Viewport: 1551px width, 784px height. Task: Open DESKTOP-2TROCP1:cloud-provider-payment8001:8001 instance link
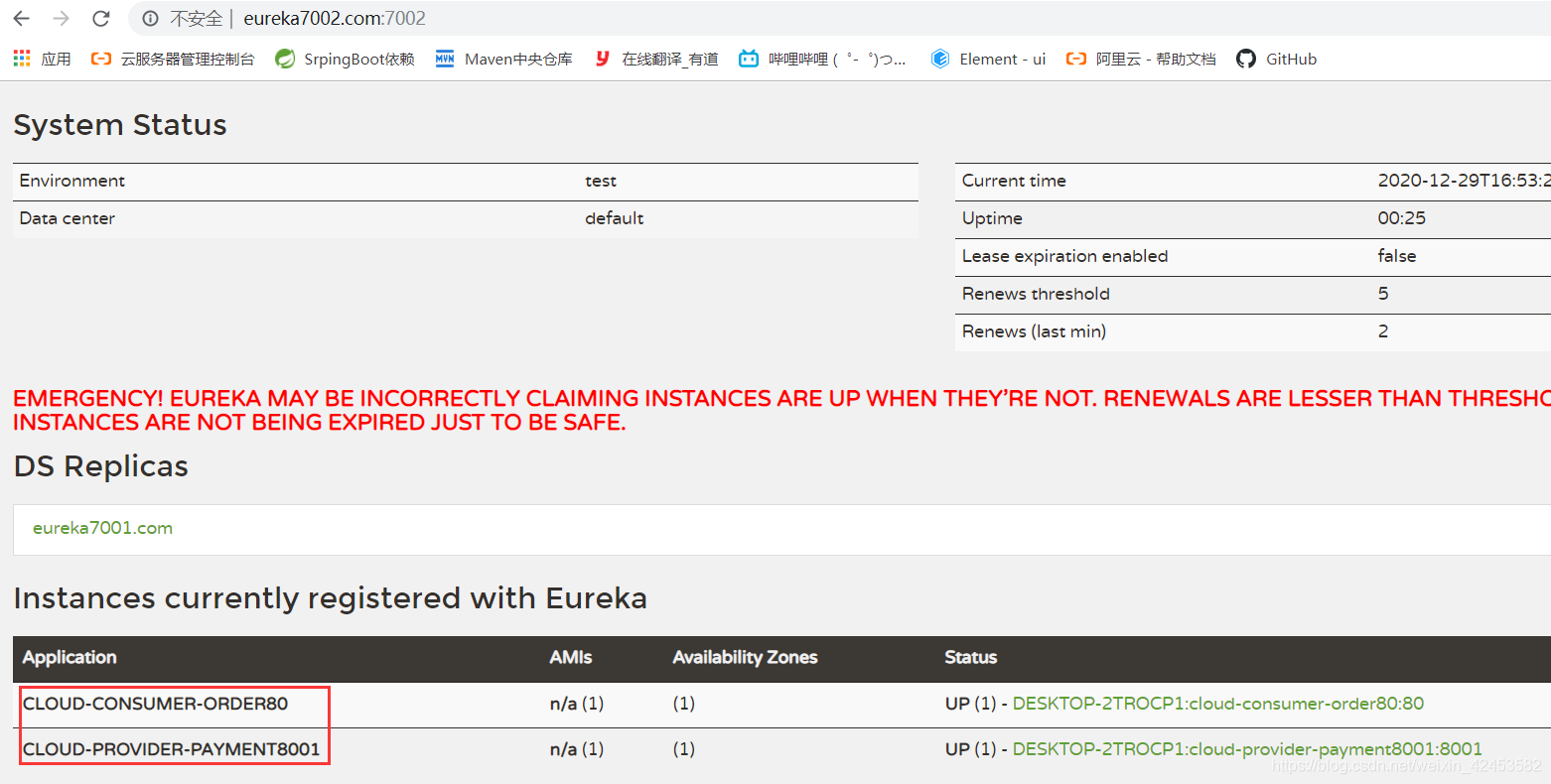coord(1247,748)
